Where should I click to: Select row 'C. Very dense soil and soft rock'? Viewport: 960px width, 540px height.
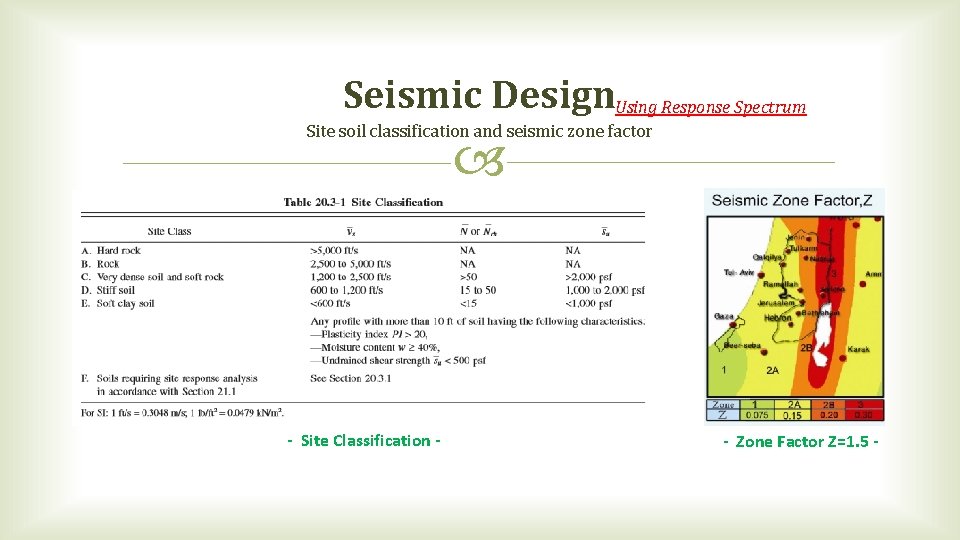click(362, 277)
